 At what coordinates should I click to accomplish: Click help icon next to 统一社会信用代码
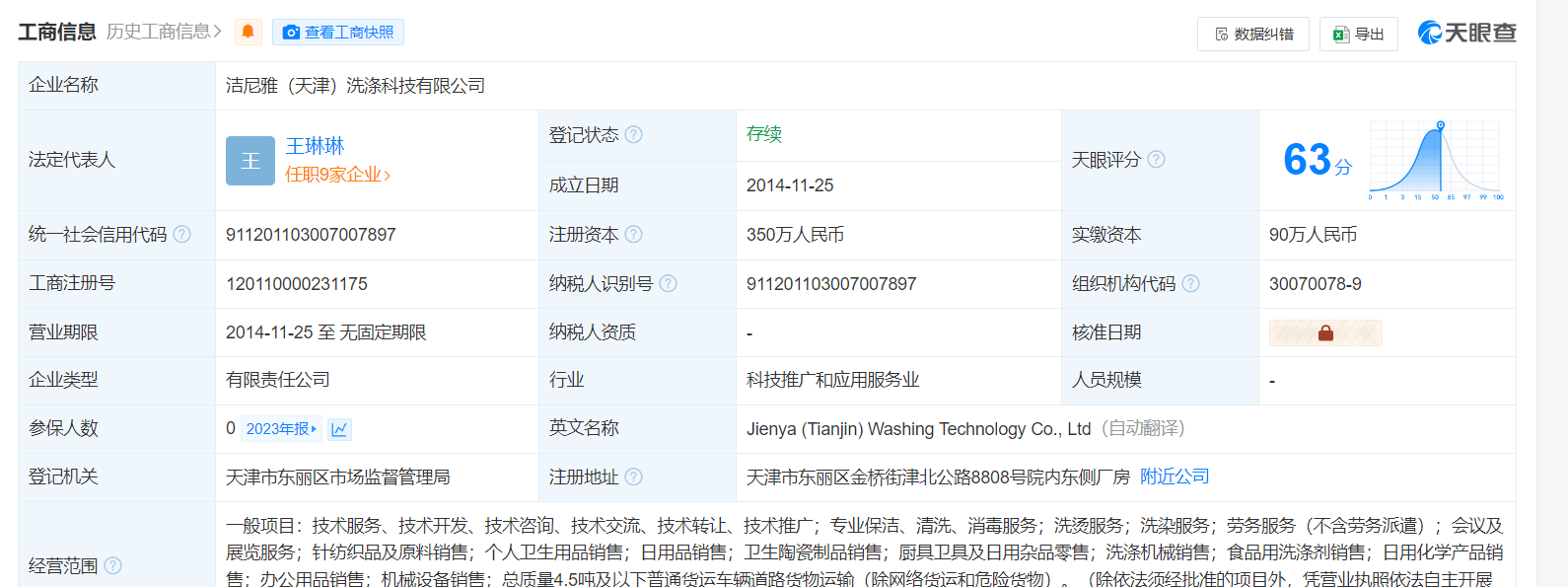click(182, 234)
